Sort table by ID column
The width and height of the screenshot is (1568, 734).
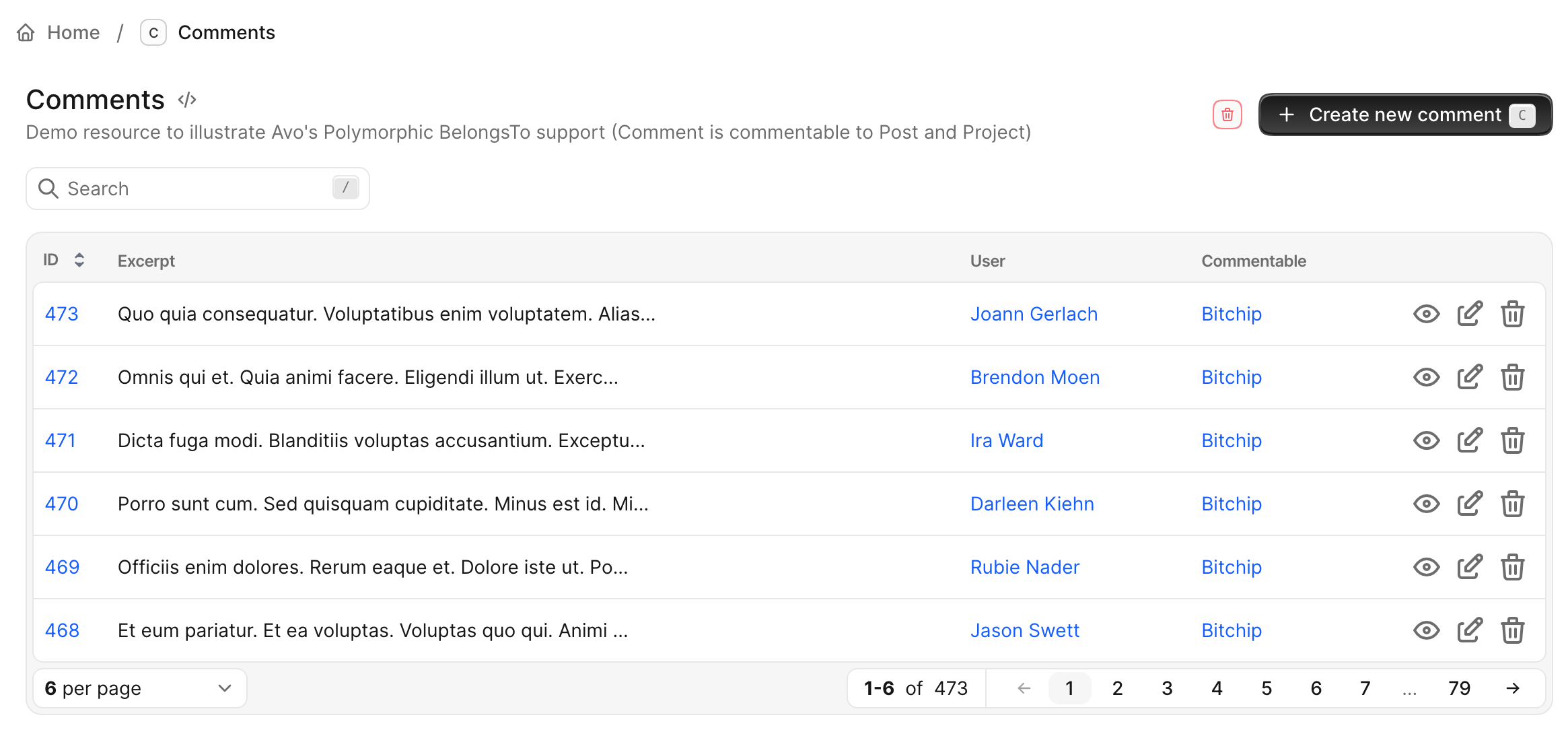[64, 260]
